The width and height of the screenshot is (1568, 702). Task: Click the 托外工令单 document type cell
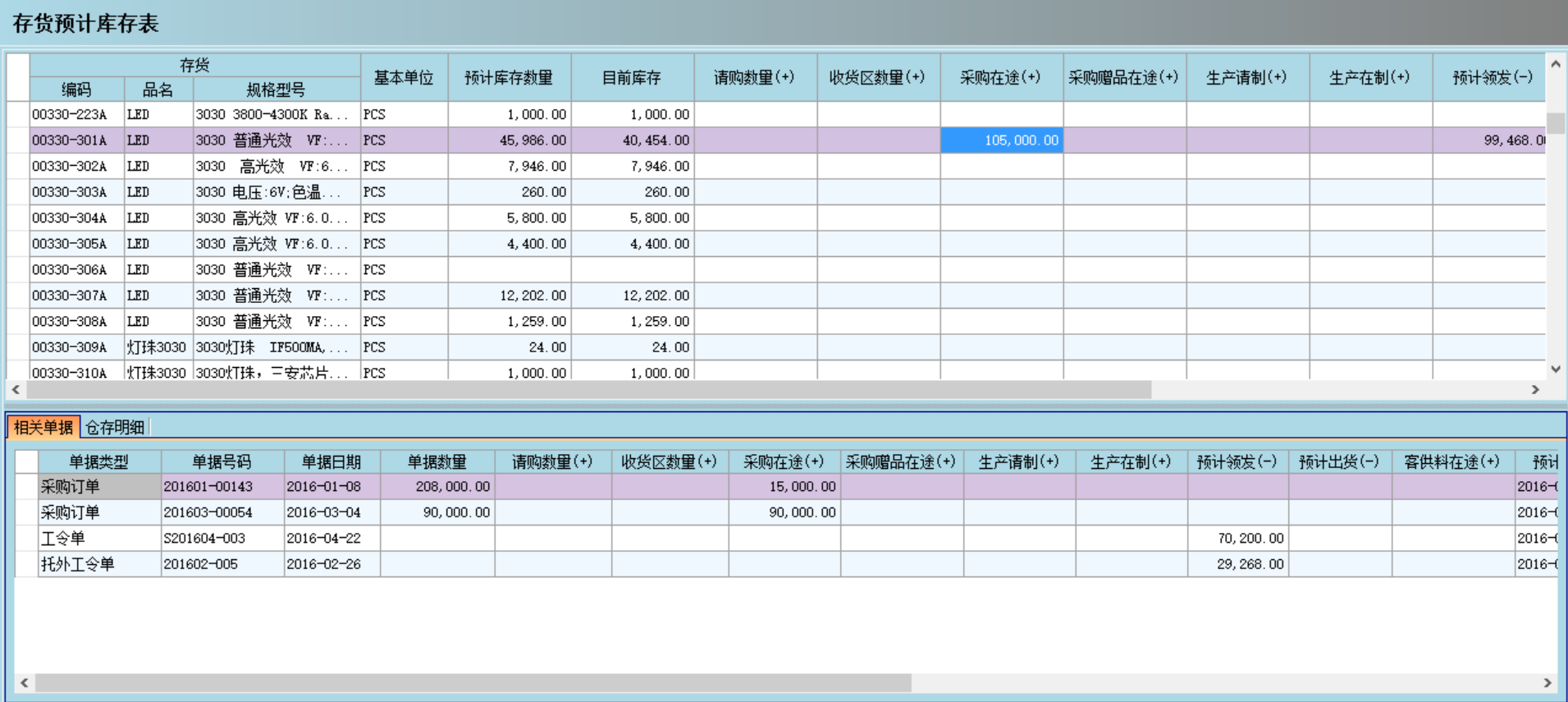[98, 564]
